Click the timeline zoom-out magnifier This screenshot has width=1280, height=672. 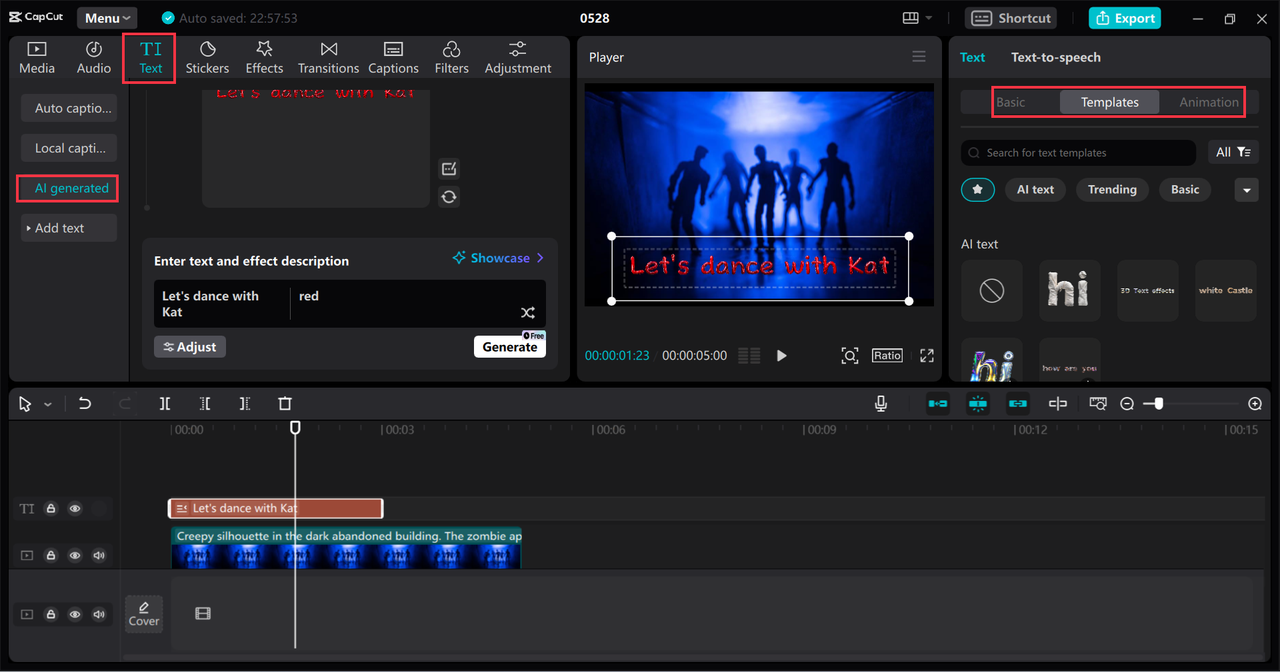pos(1127,404)
